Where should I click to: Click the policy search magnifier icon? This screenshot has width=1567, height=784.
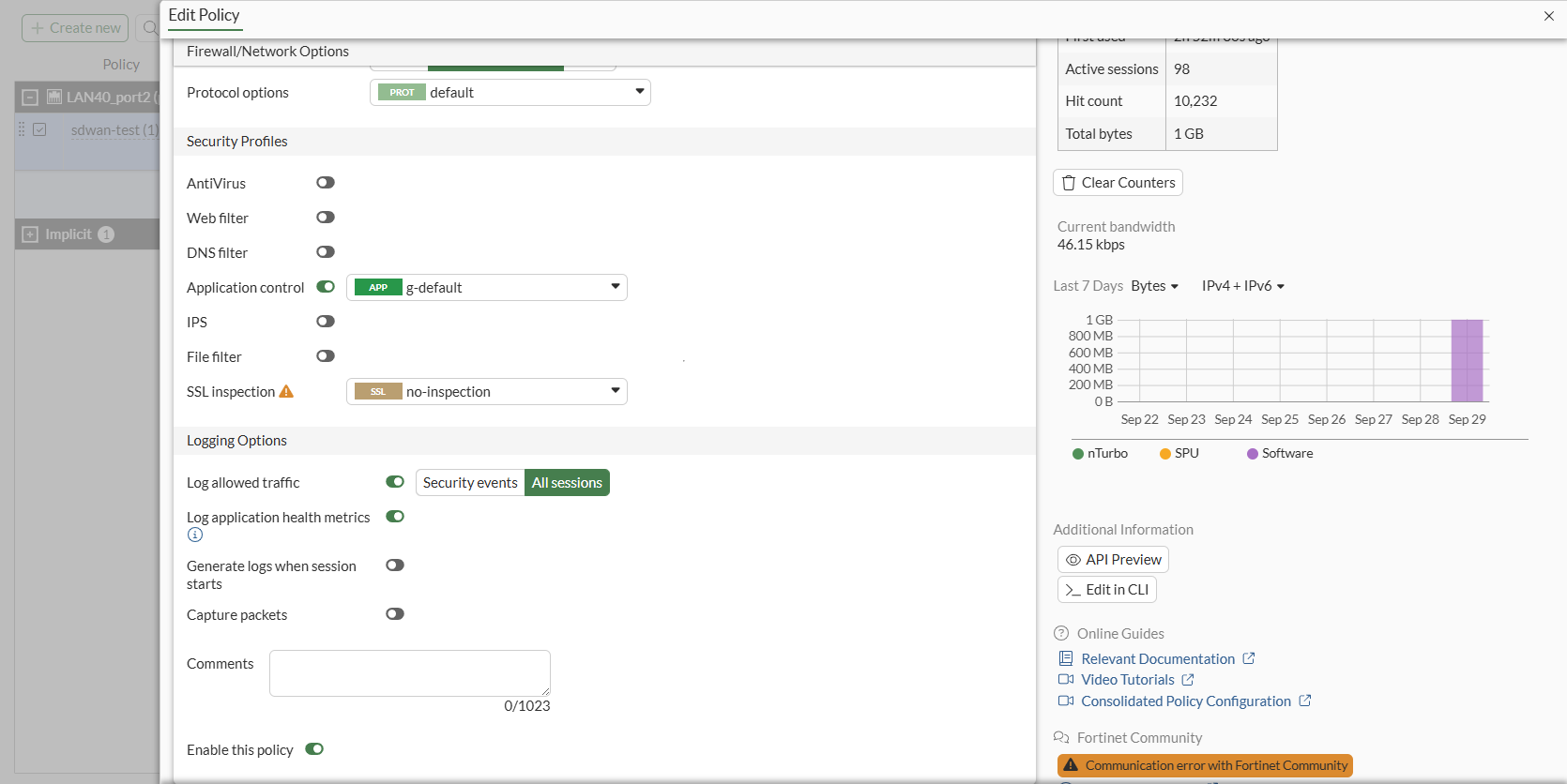click(x=150, y=28)
